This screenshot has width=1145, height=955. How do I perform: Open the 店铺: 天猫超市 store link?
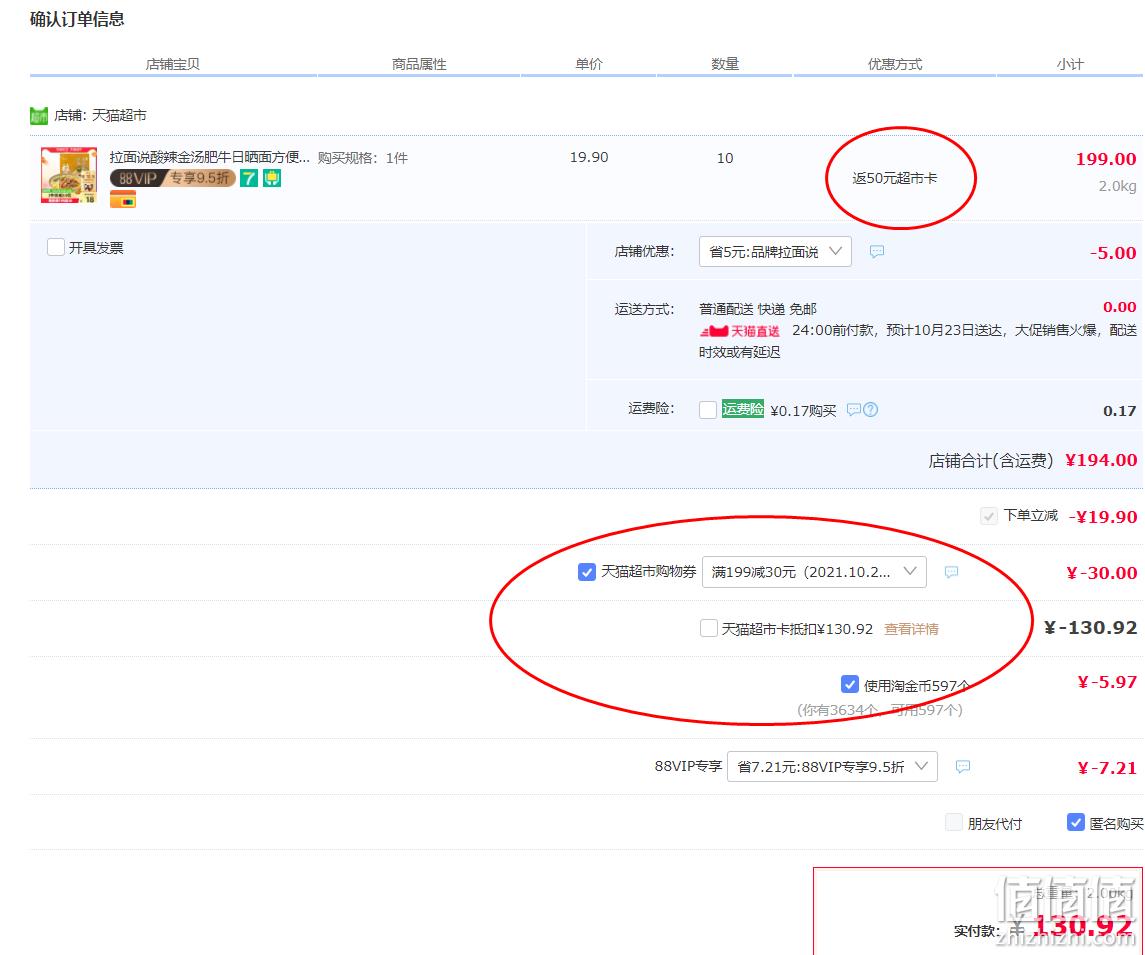coord(100,115)
